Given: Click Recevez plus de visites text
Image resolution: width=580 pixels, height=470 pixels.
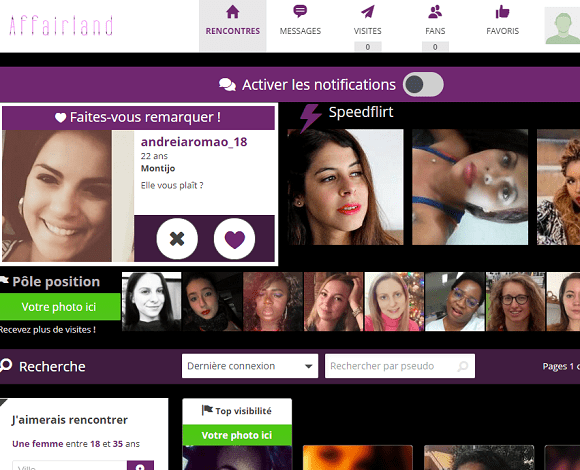Looking at the screenshot, I should (48, 329).
